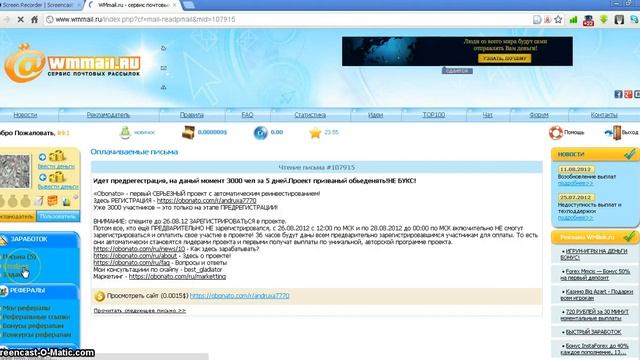Open ad link 720 РУБЛЕЙ за 30 МИНУТ

[595, 315]
